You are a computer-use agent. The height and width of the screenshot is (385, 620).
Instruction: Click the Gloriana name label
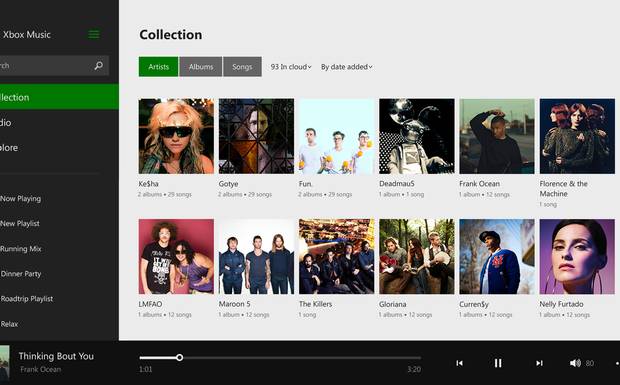pos(393,304)
